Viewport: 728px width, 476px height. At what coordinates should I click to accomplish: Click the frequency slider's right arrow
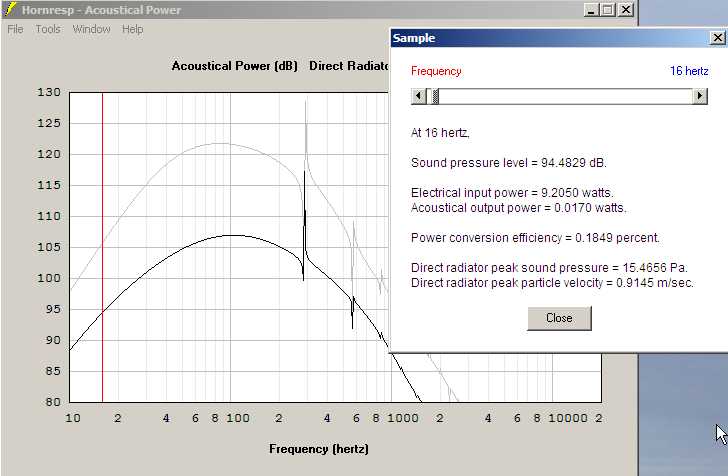(x=699, y=96)
